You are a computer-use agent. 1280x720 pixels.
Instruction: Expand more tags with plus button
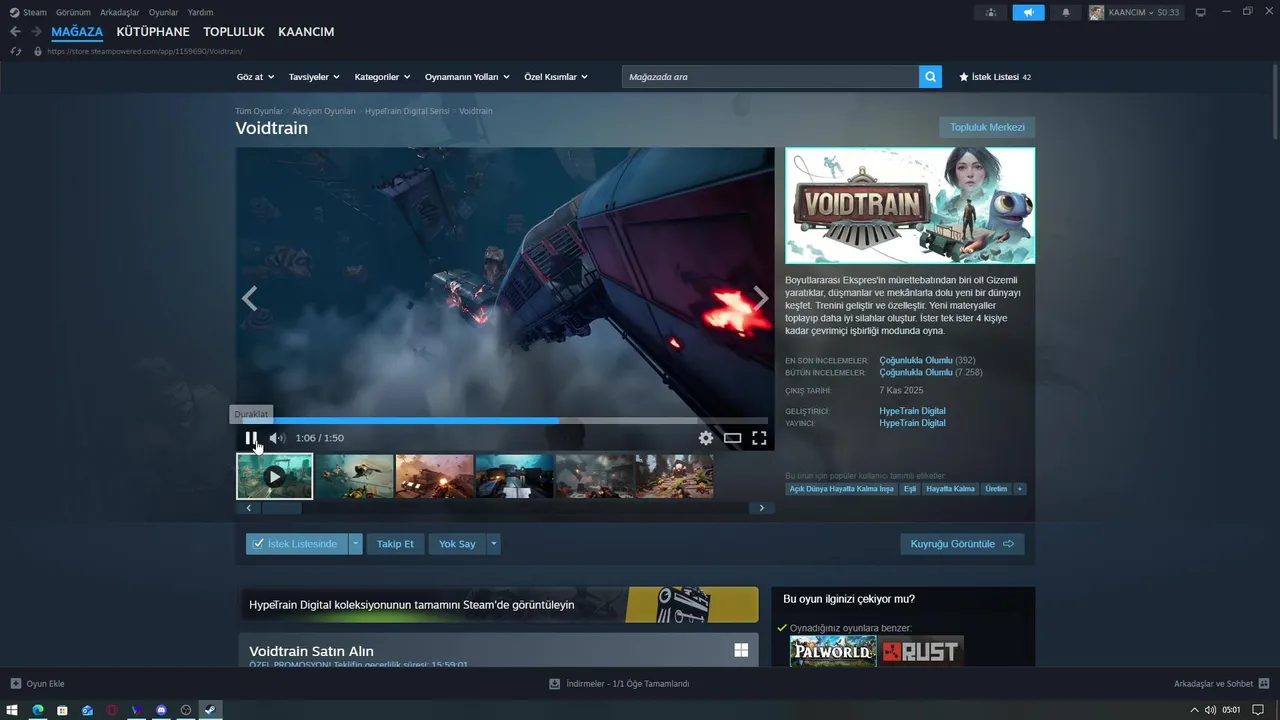tap(1020, 489)
